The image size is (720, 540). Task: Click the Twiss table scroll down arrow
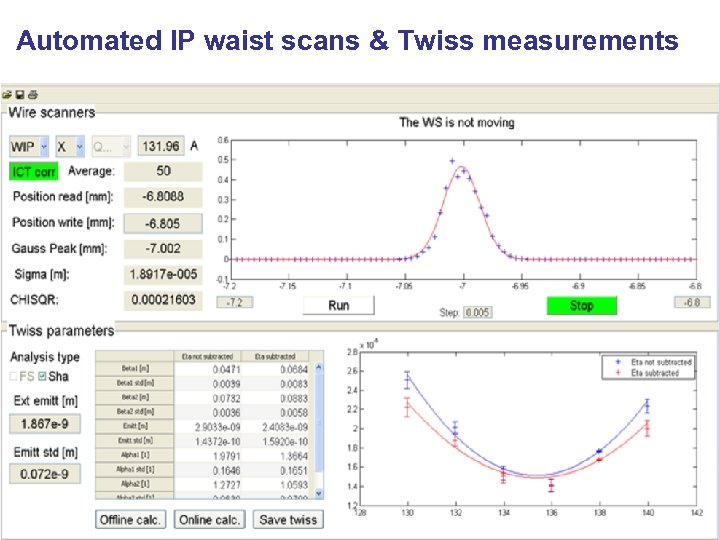(319, 493)
